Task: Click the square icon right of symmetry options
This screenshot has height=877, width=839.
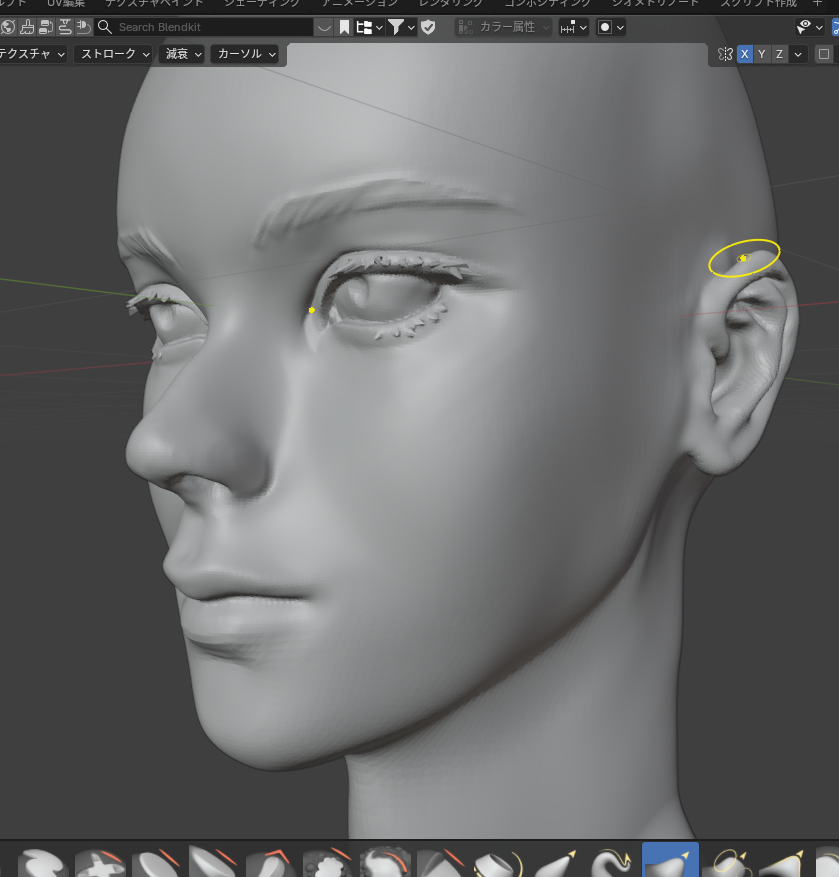Action: tap(824, 54)
